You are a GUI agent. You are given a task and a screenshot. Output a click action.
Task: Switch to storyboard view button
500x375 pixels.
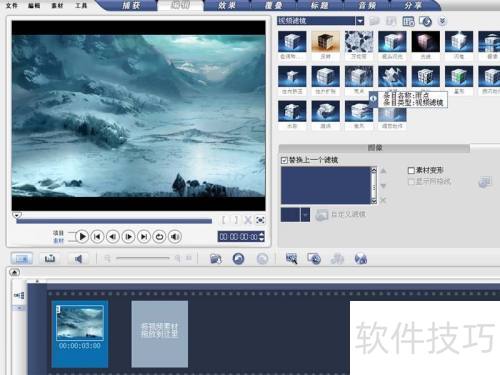click(22, 259)
